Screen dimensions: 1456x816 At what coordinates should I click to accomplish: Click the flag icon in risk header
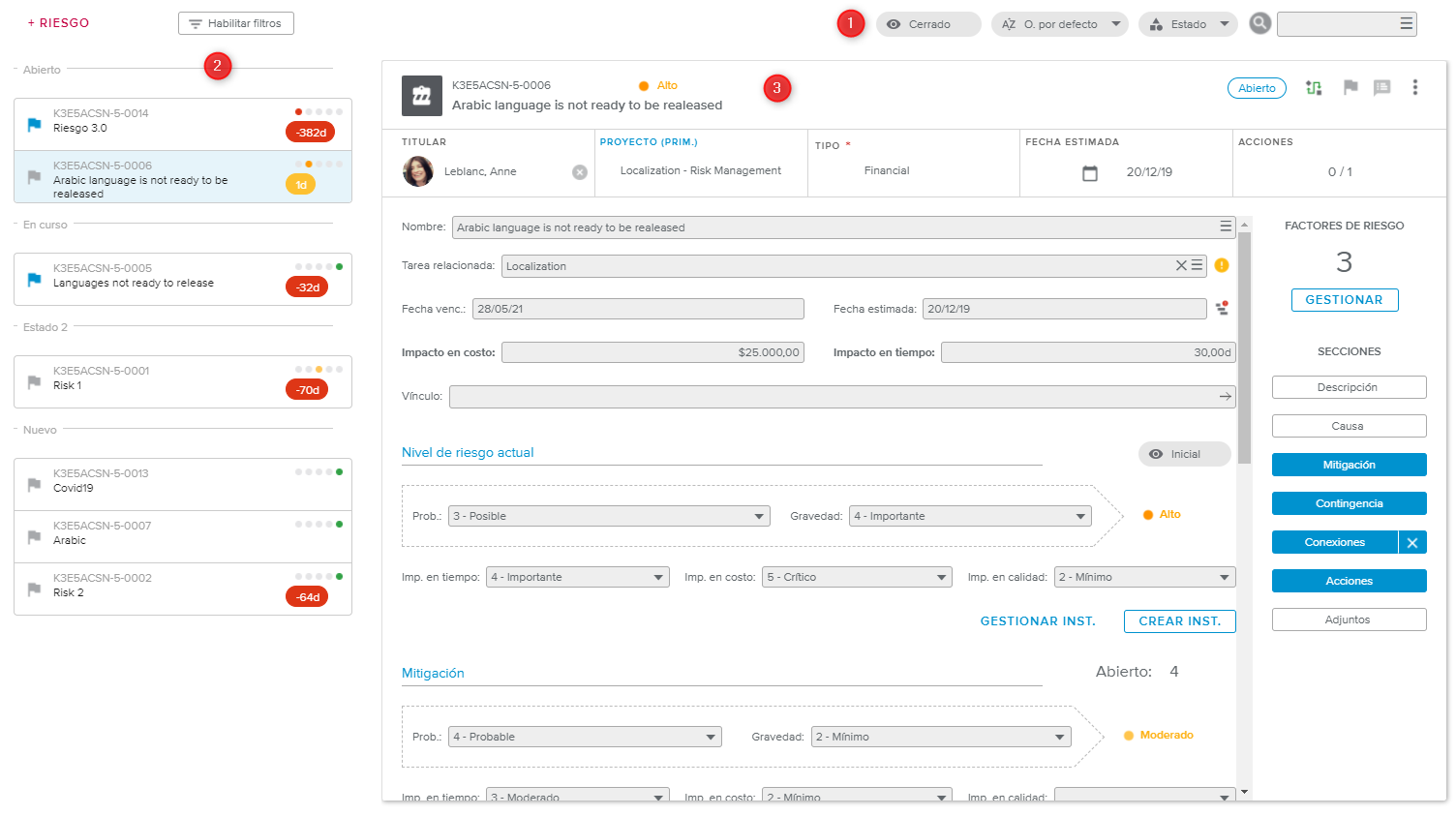click(1350, 88)
